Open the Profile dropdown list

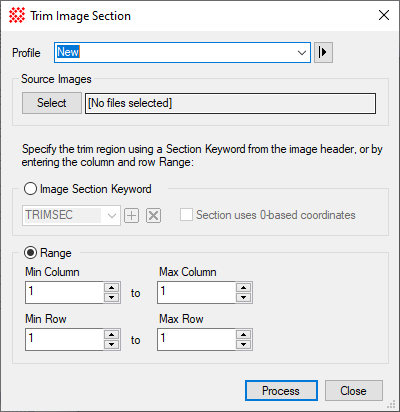(302, 53)
